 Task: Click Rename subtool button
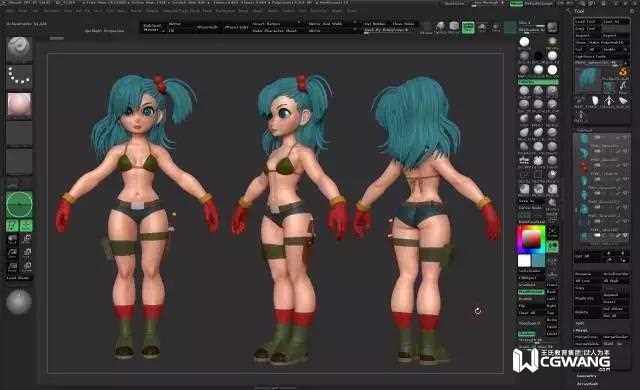tap(587, 274)
